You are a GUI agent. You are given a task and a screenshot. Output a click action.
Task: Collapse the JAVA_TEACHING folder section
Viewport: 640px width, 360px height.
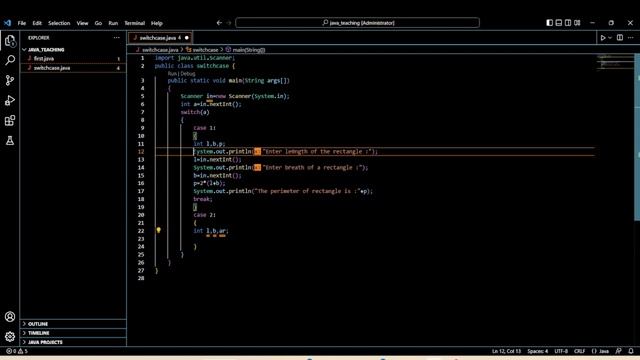tap(73, 49)
